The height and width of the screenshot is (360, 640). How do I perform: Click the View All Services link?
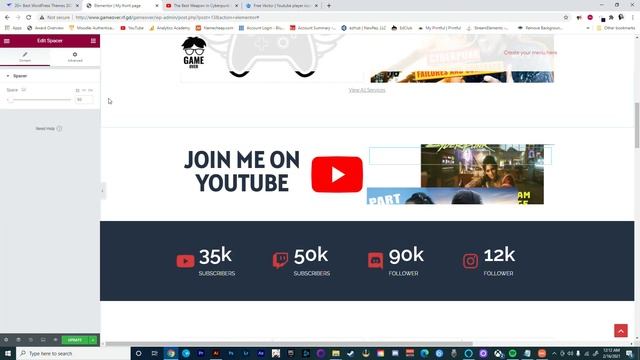pyautogui.click(x=367, y=90)
